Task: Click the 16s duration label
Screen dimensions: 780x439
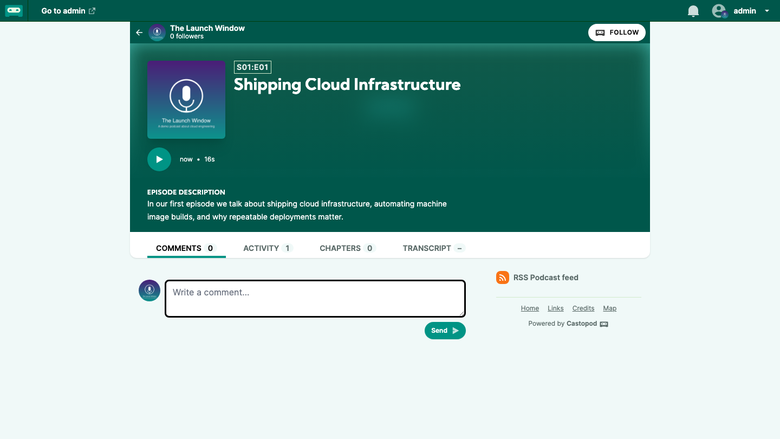Action: pyautogui.click(x=209, y=160)
